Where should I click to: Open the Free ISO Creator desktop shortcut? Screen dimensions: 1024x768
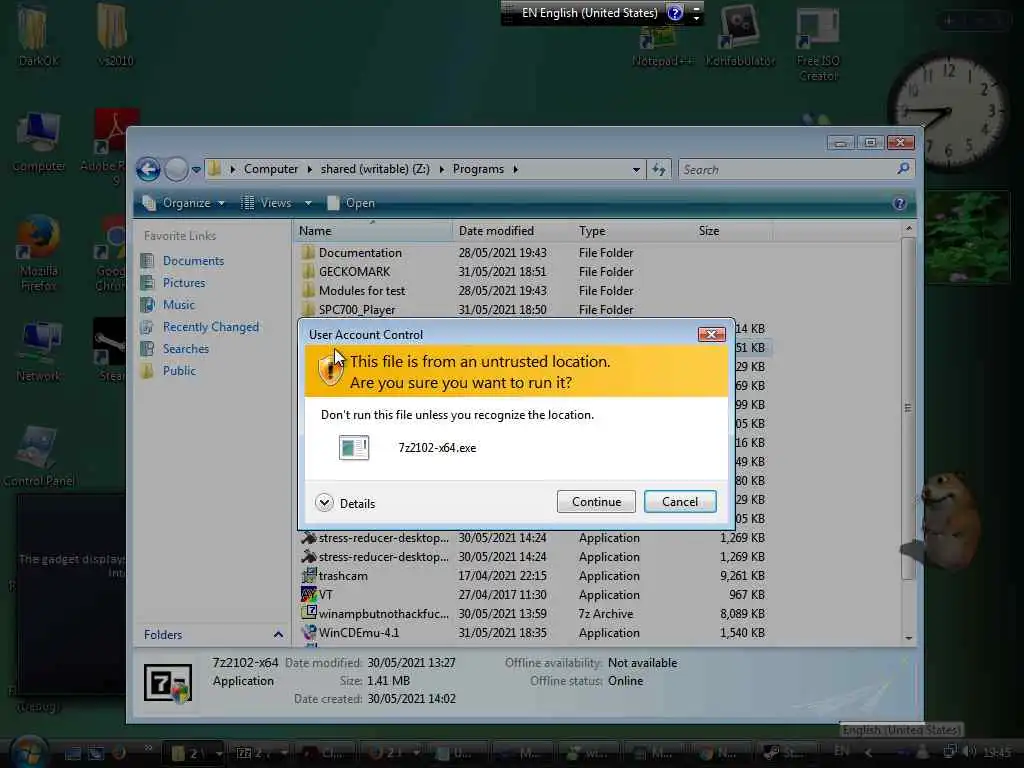point(818,44)
